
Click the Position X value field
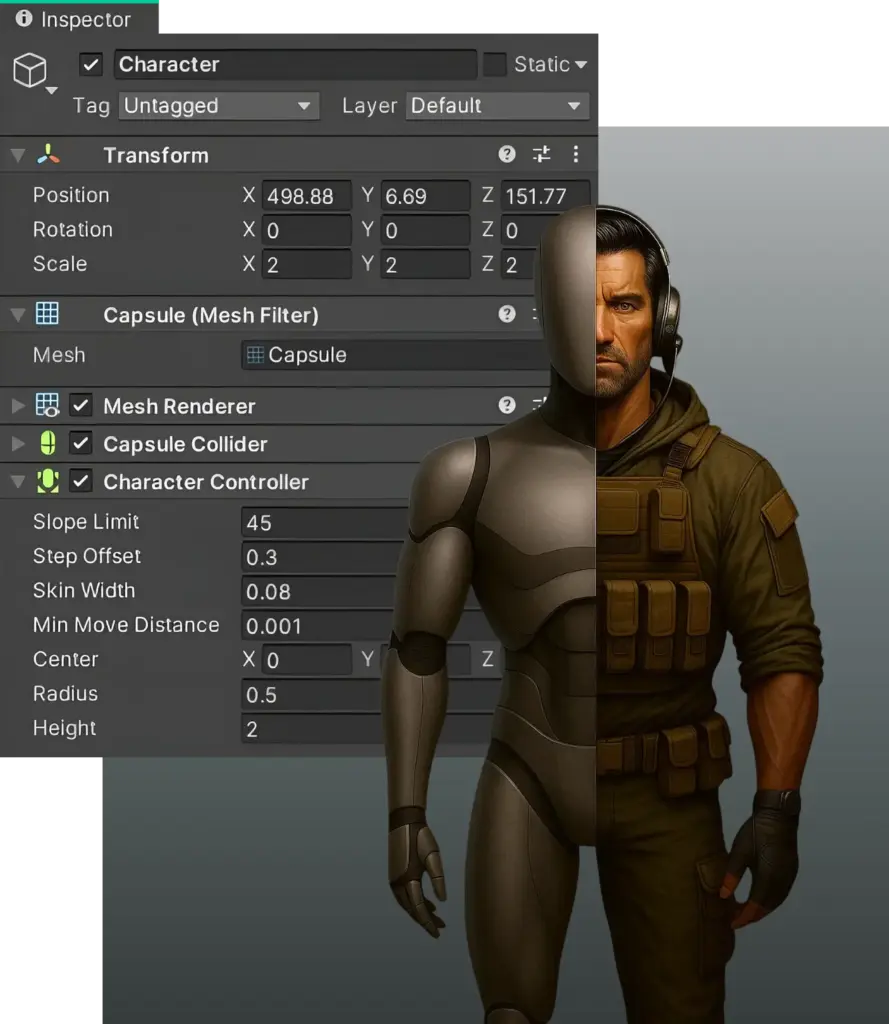click(305, 196)
